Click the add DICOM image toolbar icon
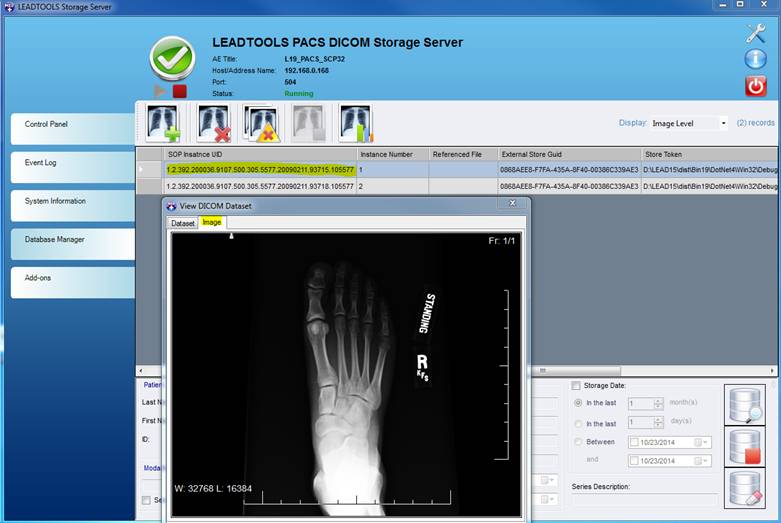 click(x=164, y=123)
